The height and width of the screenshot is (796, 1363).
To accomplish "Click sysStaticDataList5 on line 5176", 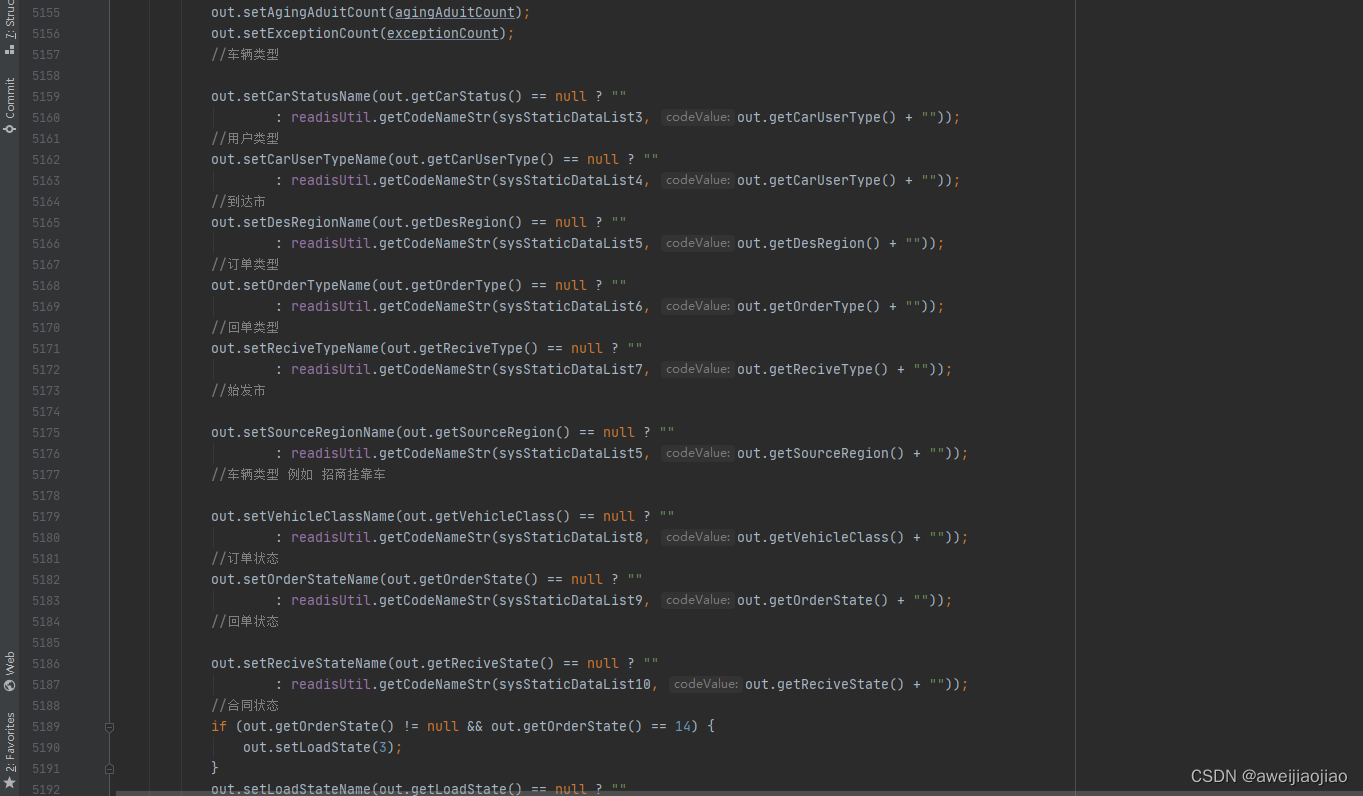I will [x=571, y=454].
